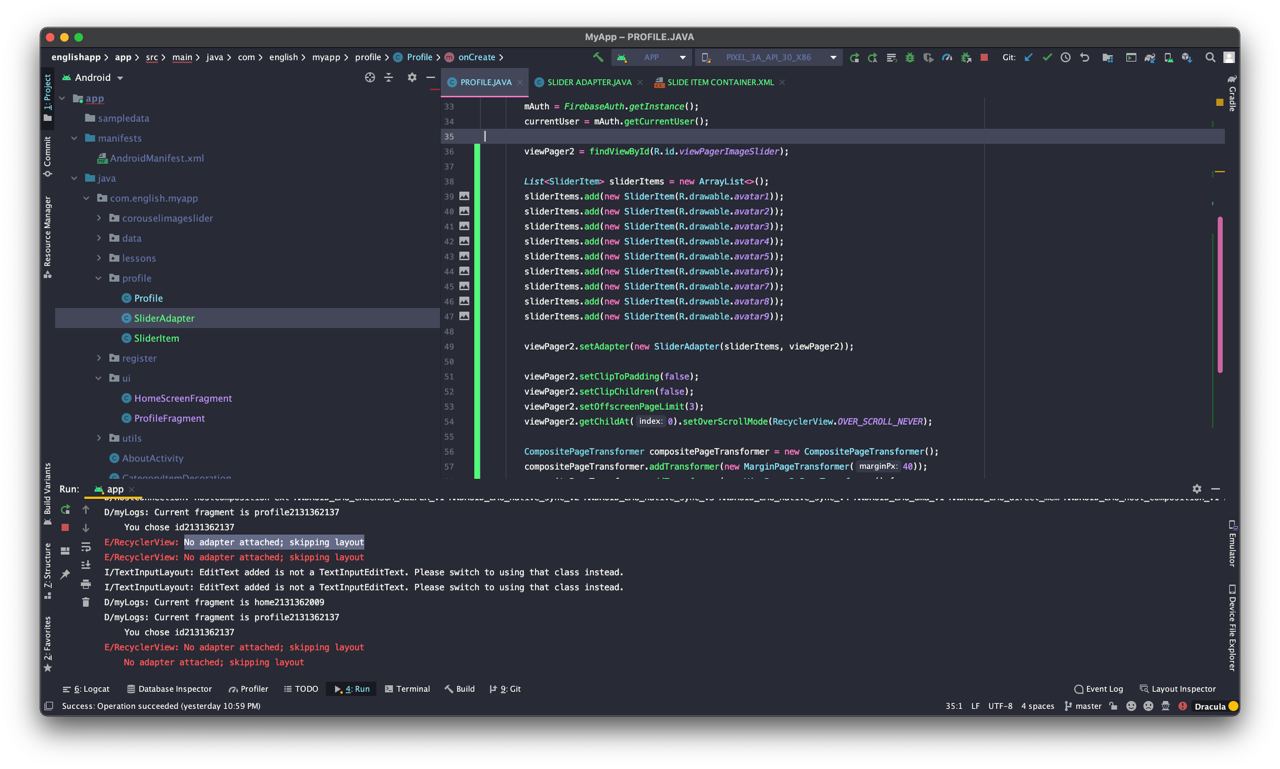Viewport: 1280px width, 769px height.
Task: Toggle the Resource Manager side button
Action: click(x=47, y=237)
